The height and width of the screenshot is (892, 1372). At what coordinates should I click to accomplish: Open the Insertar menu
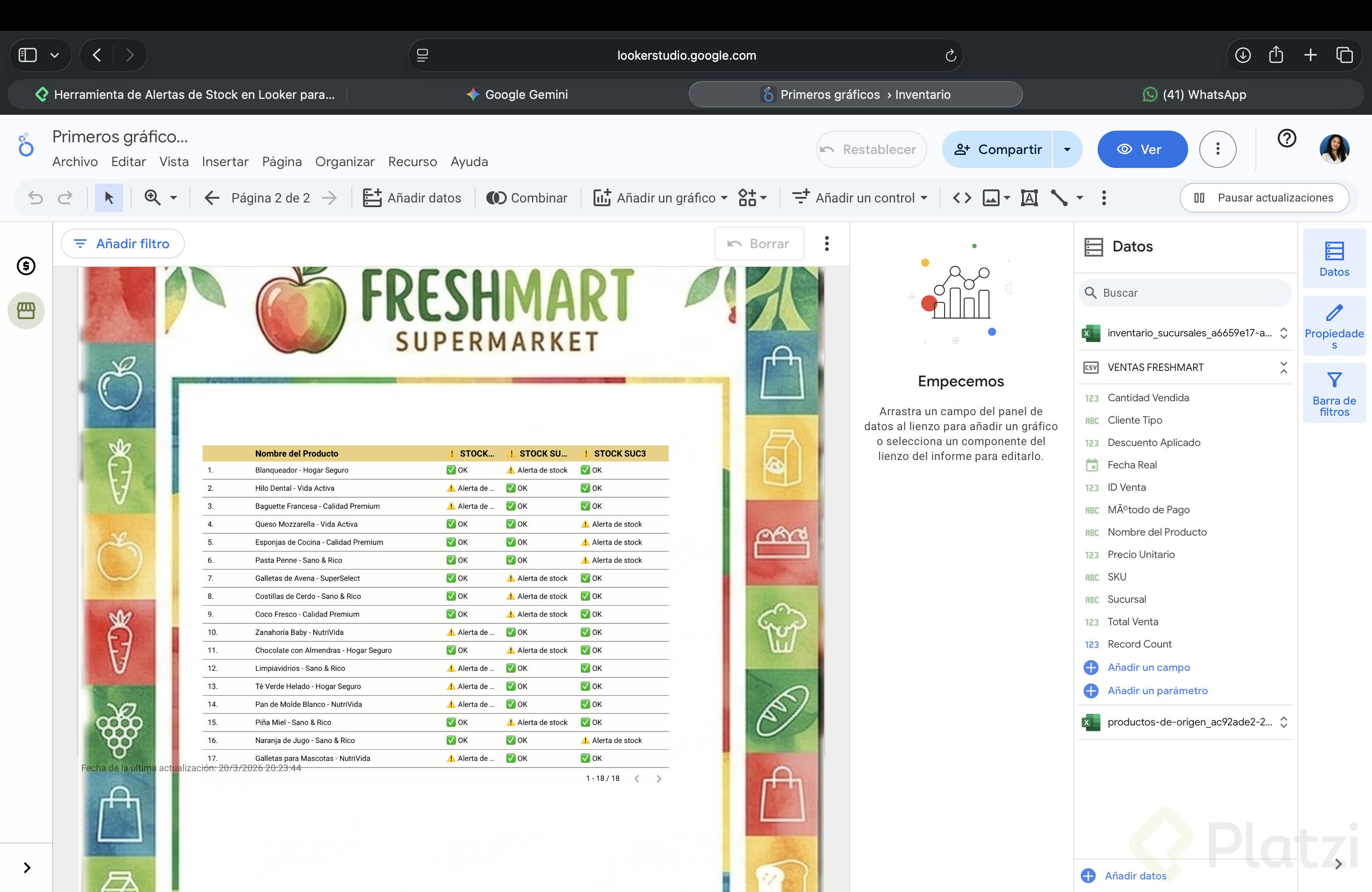[x=225, y=162]
